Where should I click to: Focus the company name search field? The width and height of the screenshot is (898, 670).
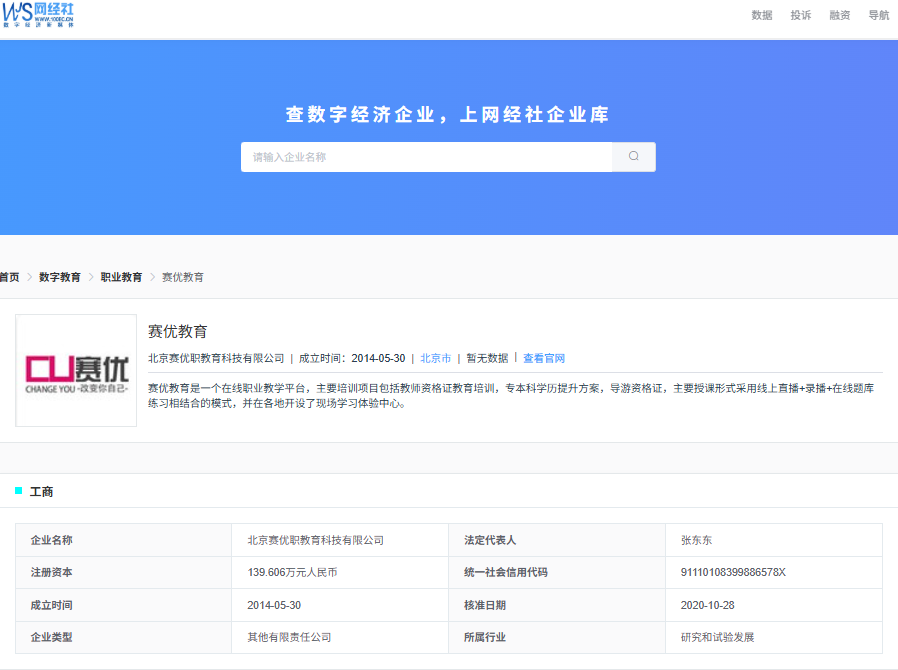coord(426,157)
